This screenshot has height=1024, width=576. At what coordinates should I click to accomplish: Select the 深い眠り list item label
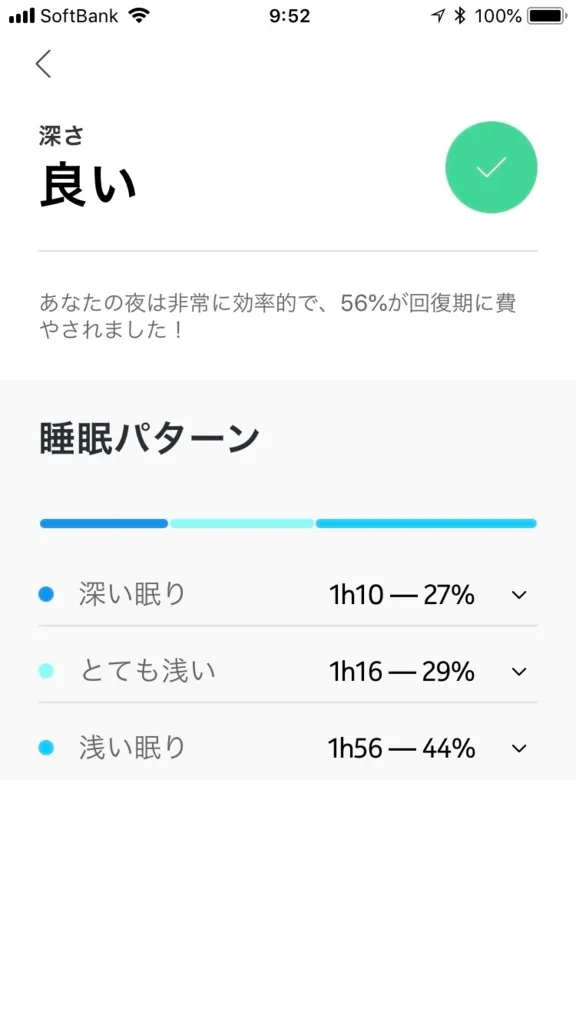tap(133, 594)
